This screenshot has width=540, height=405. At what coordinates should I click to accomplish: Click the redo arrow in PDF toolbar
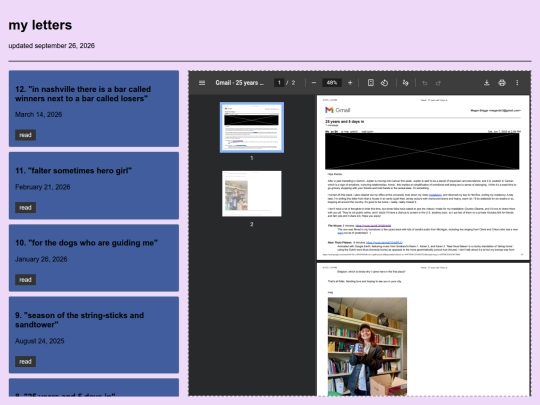438,83
